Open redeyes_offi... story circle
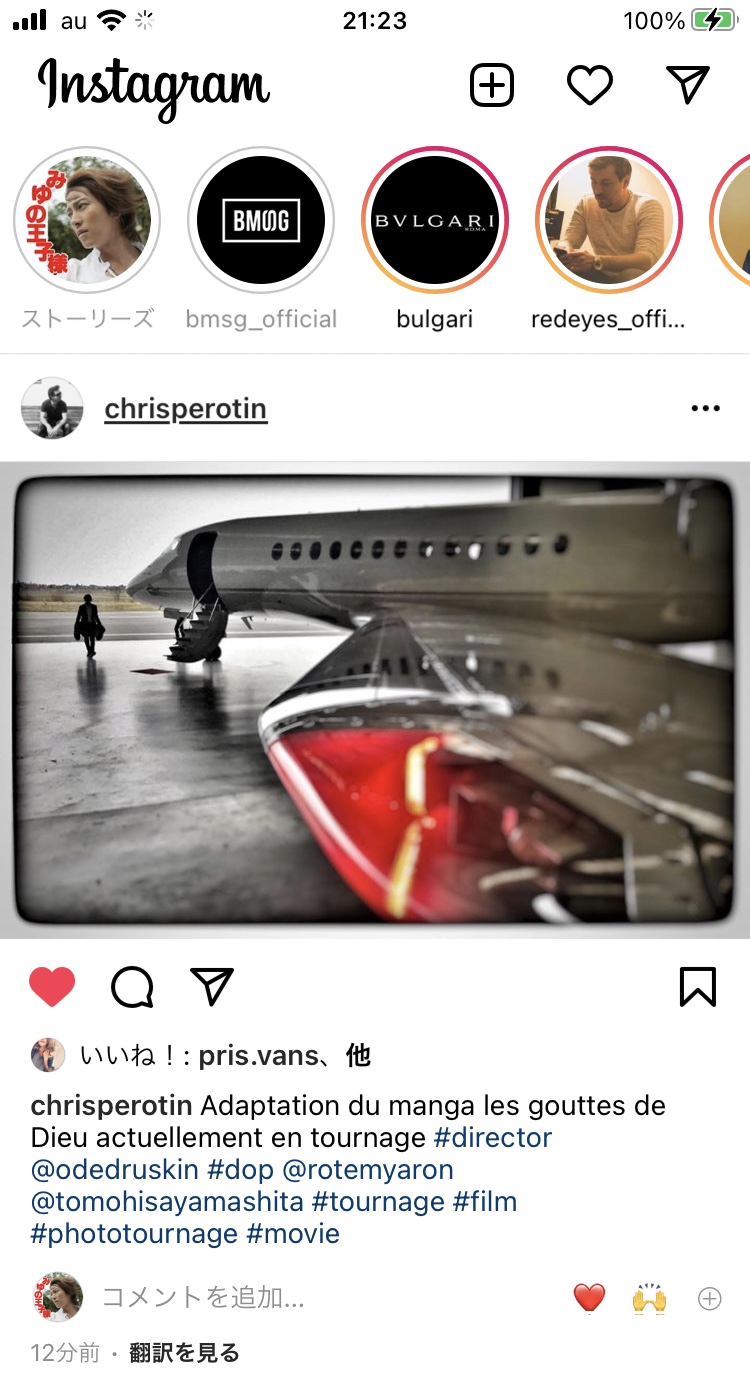Viewport: 750px width, 1381px height. click(609, 220)
